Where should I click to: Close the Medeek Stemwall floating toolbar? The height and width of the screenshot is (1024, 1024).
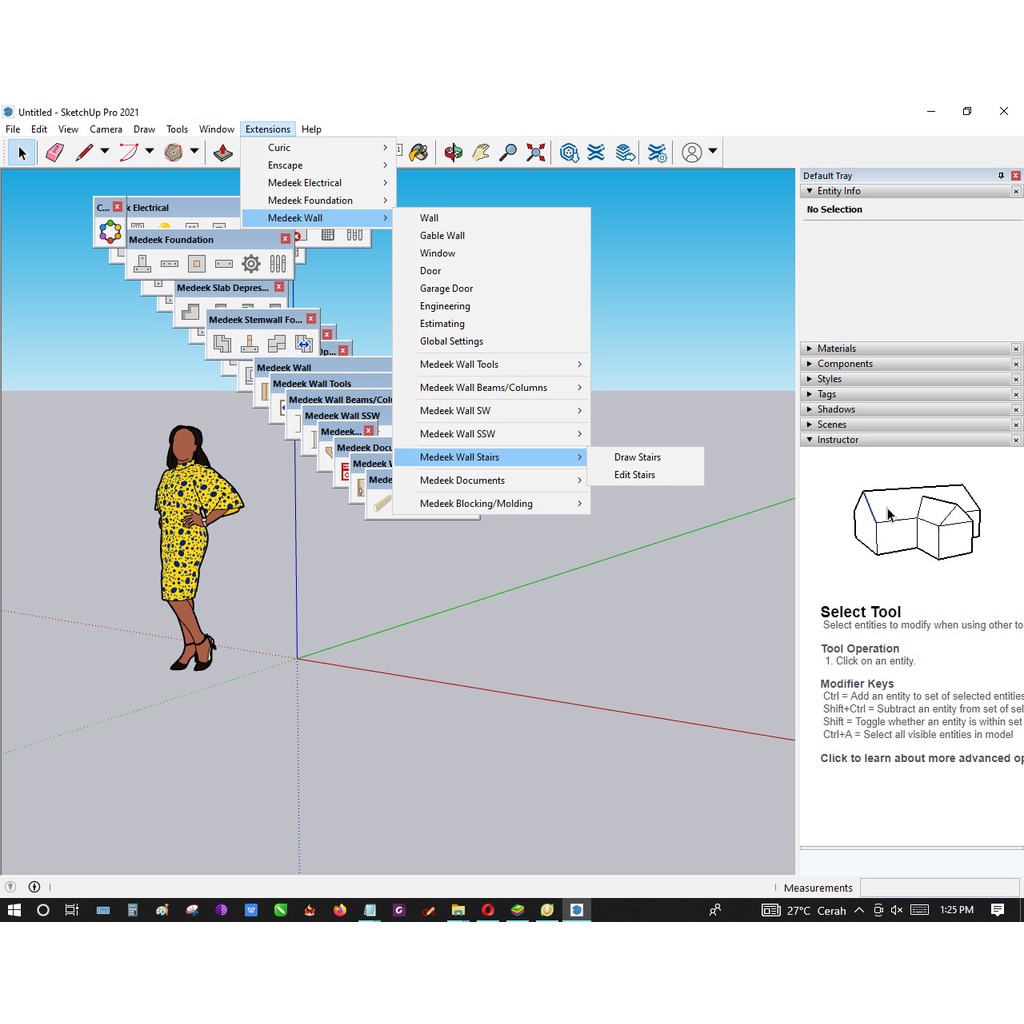(x=311, y=319)
